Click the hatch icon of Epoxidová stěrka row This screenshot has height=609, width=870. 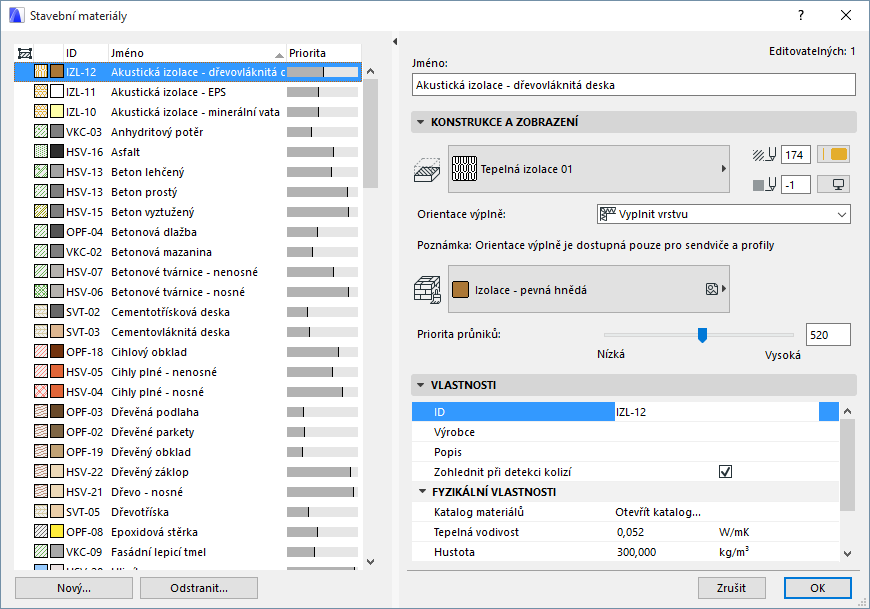pos(41,531)
